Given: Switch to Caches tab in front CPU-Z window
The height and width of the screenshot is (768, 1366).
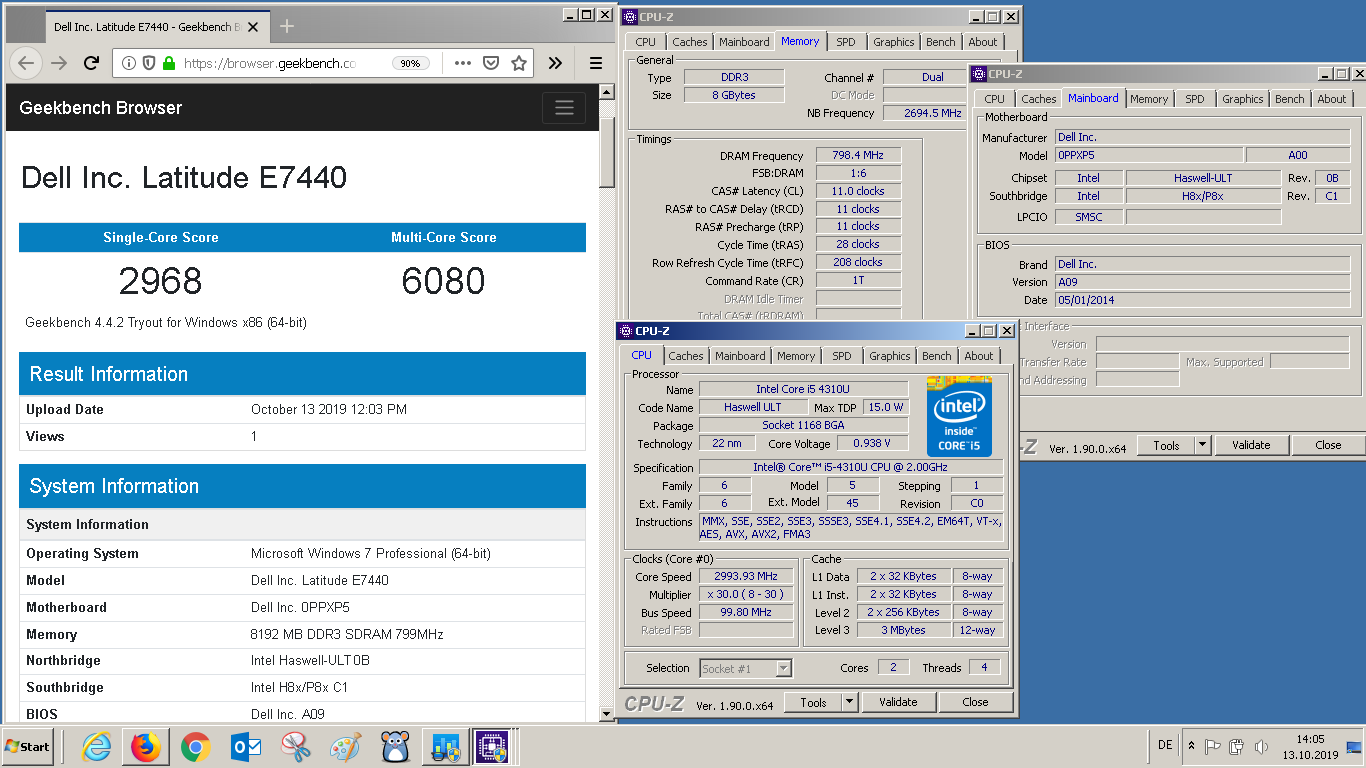Looking at the screenshot, I should coord(686,356).
